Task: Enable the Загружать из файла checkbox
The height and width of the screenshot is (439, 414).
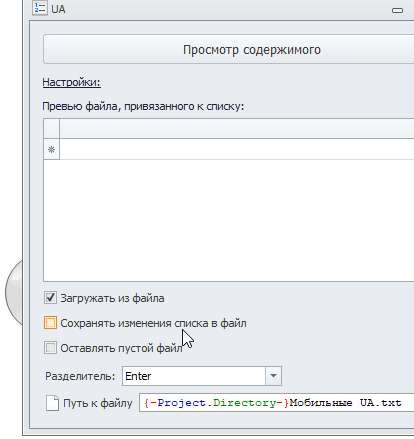Action: coord(50,298)
